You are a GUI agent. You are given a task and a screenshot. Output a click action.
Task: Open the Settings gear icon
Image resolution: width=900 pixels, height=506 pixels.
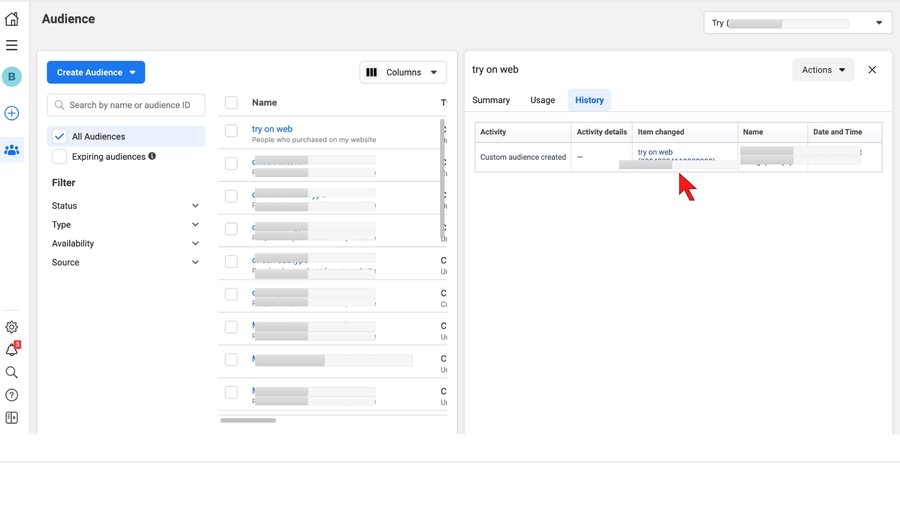(x=12, y=327)
